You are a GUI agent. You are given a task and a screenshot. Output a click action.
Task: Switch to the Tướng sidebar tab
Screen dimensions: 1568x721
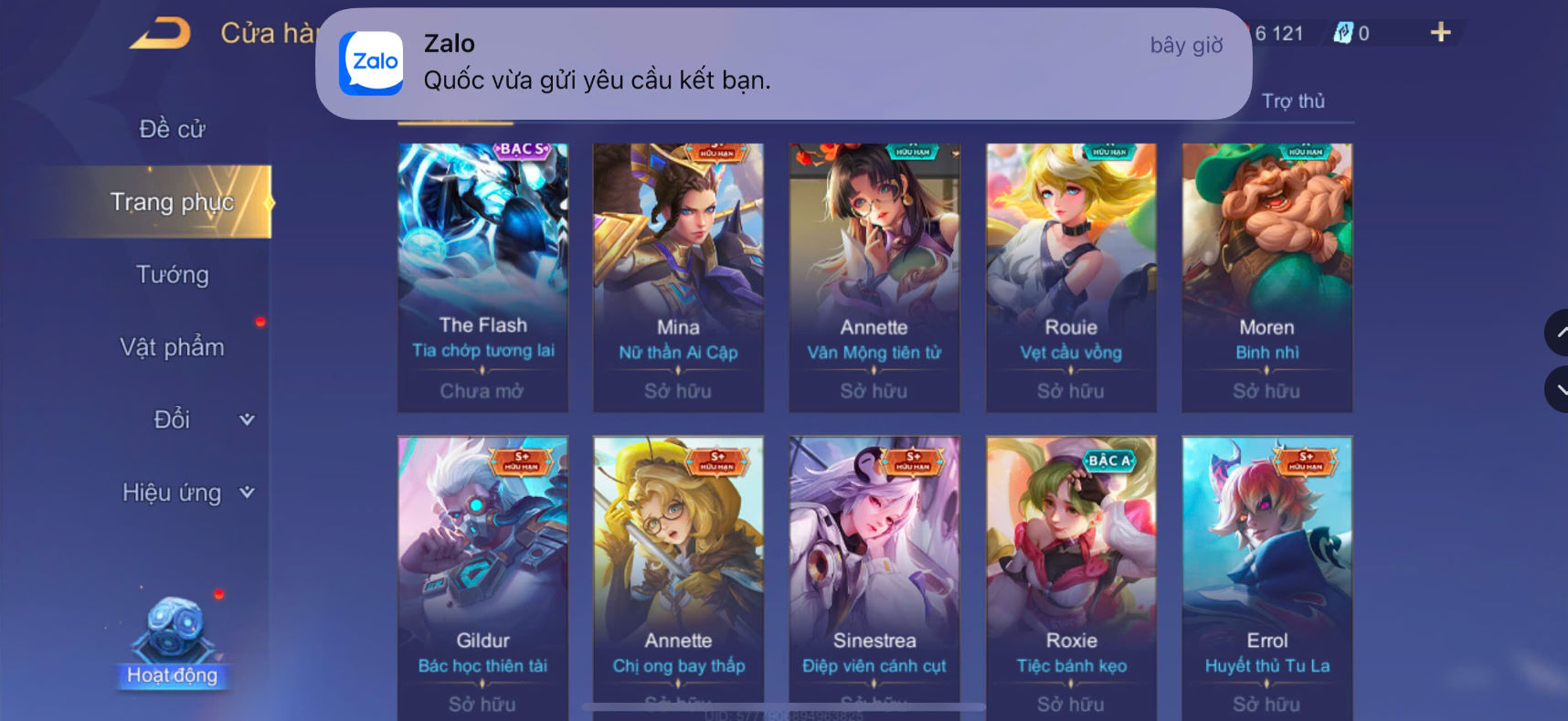[172, 275]
